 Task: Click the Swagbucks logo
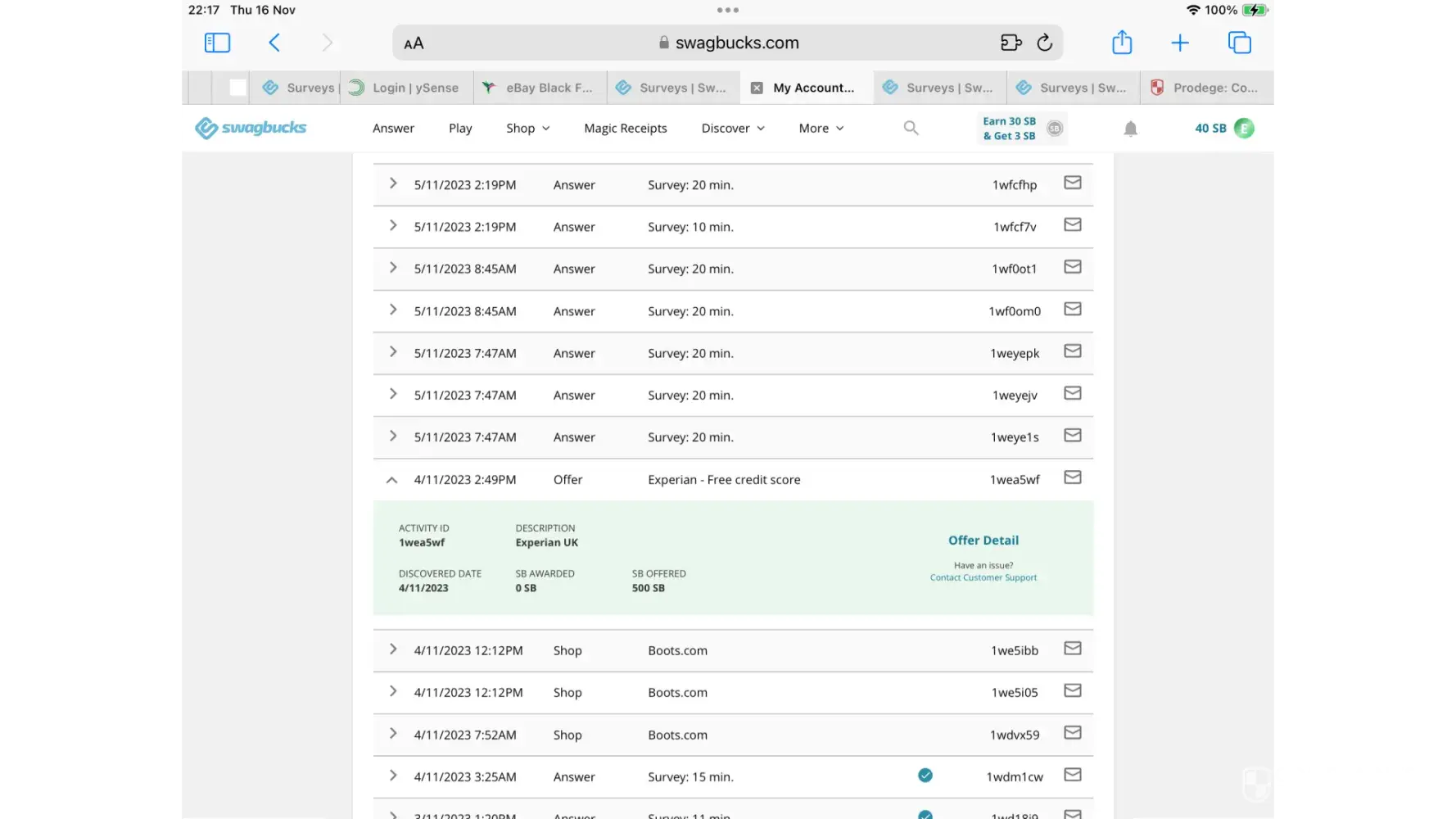251,128
